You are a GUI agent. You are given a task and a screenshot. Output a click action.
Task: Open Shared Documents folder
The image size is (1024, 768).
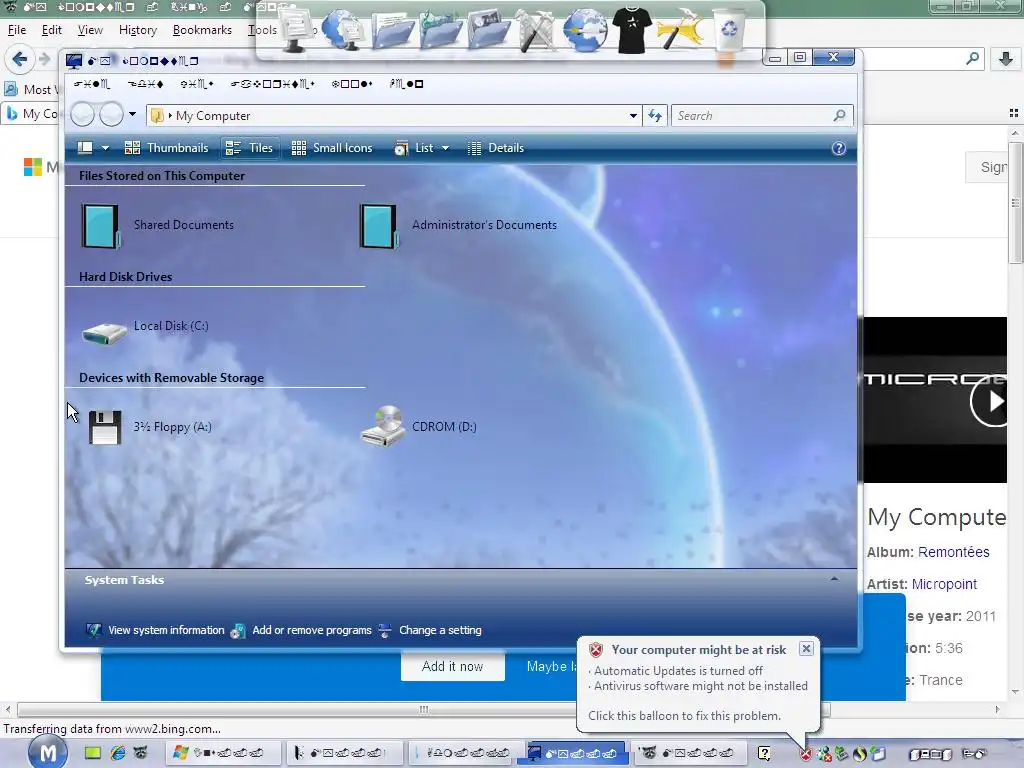pyautogui.click(x=157, y=225)
